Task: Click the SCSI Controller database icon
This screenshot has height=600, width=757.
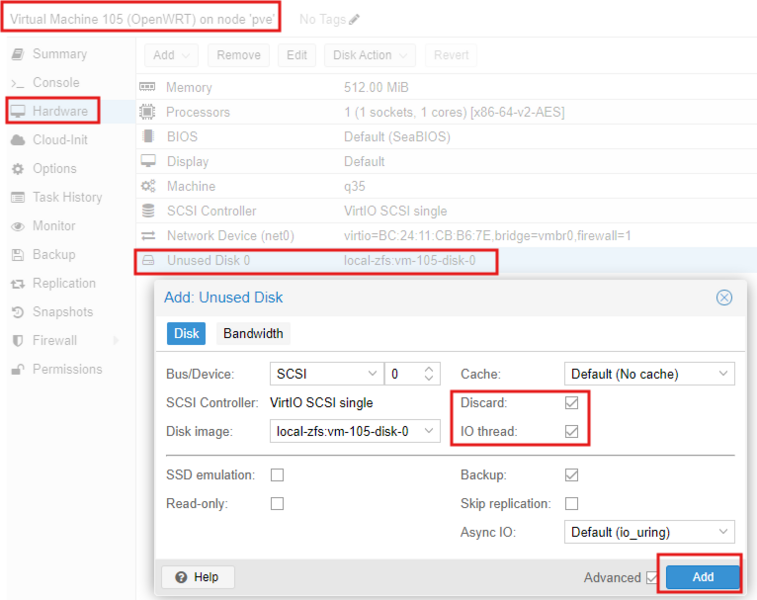Action: click(x=148, y=210)
